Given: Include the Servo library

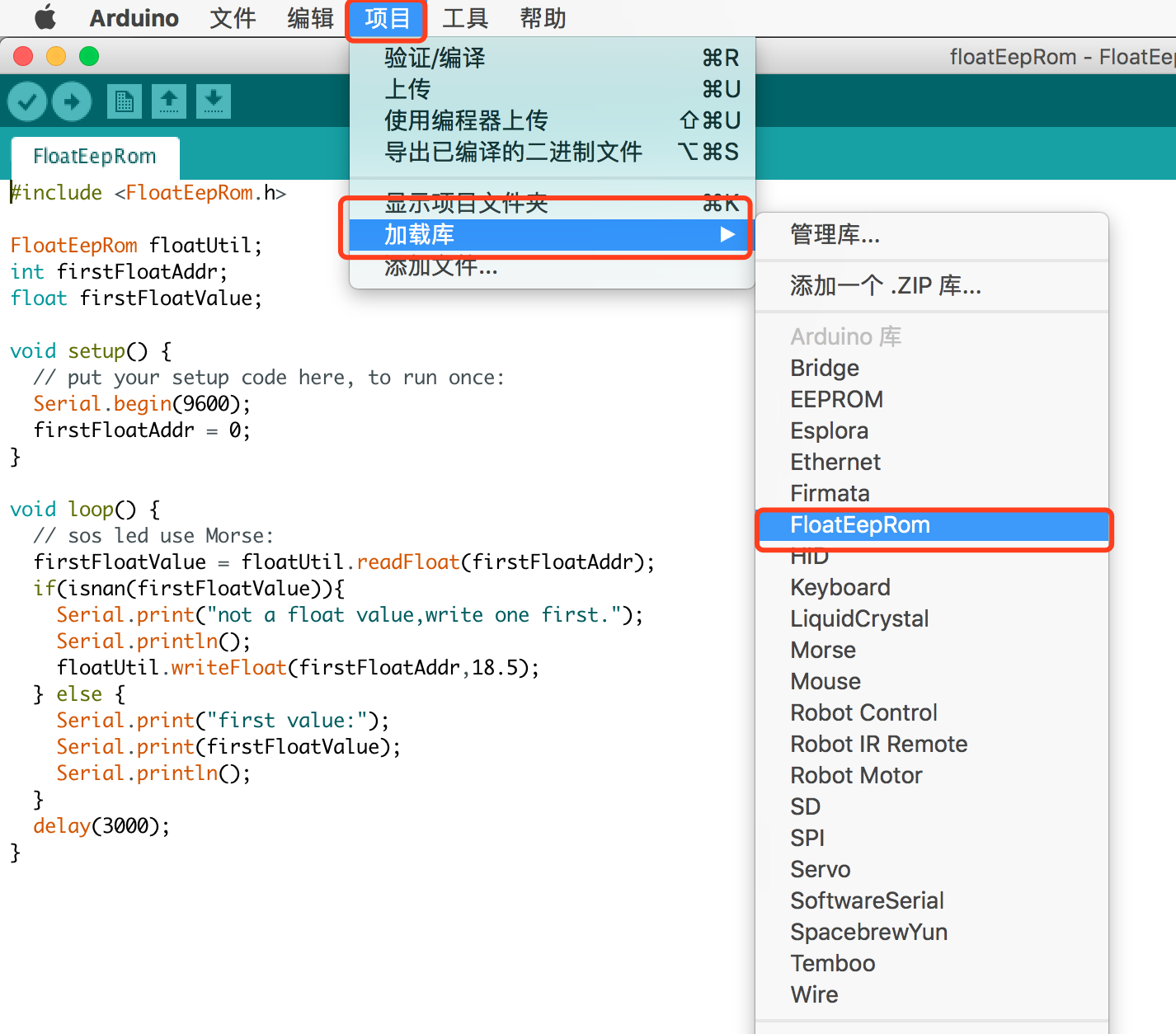Looking at the screenshot, I should click(932, 869).
